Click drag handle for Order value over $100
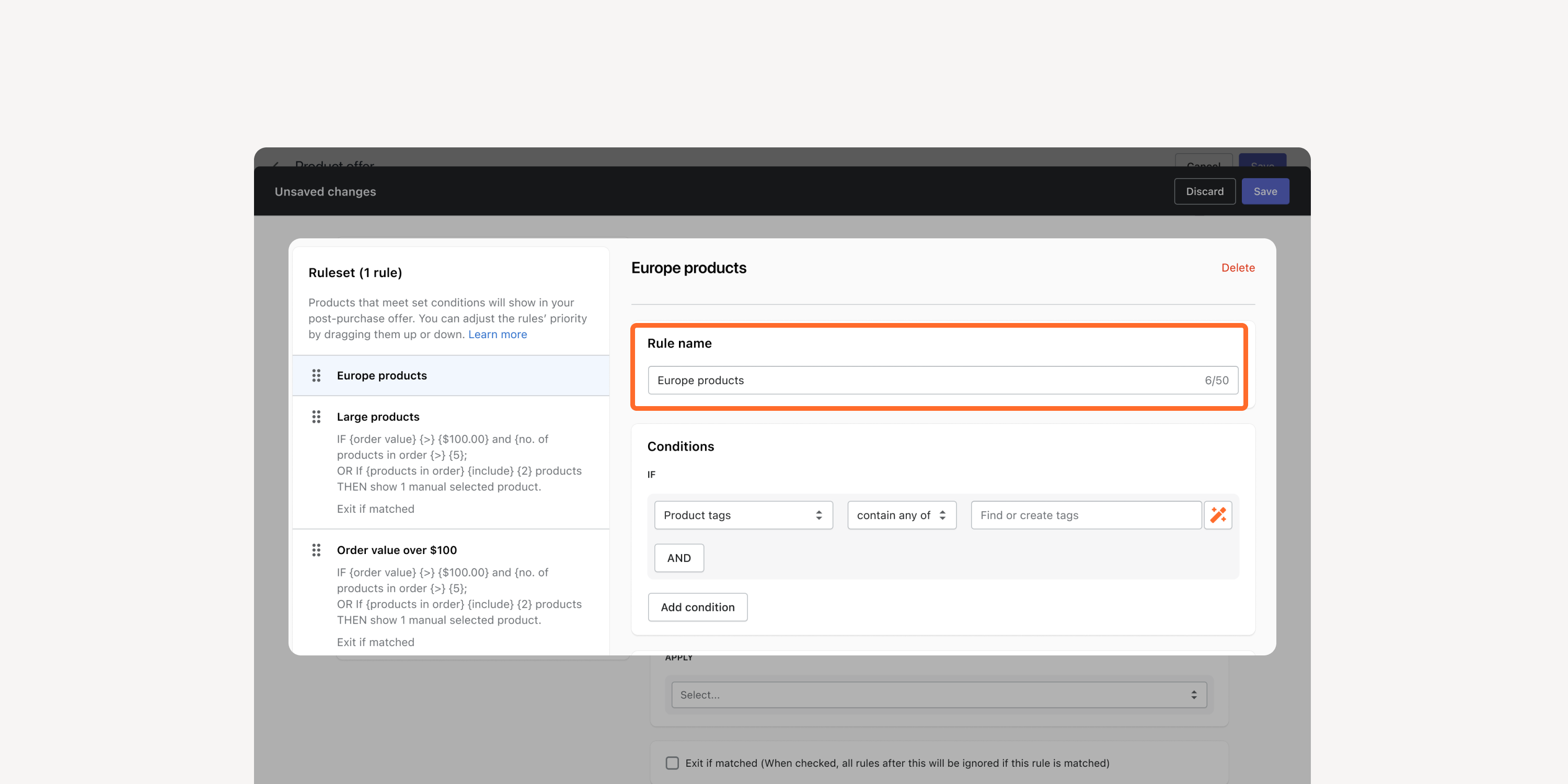This screenshot has width=1568, height=784. pos(316,550)
